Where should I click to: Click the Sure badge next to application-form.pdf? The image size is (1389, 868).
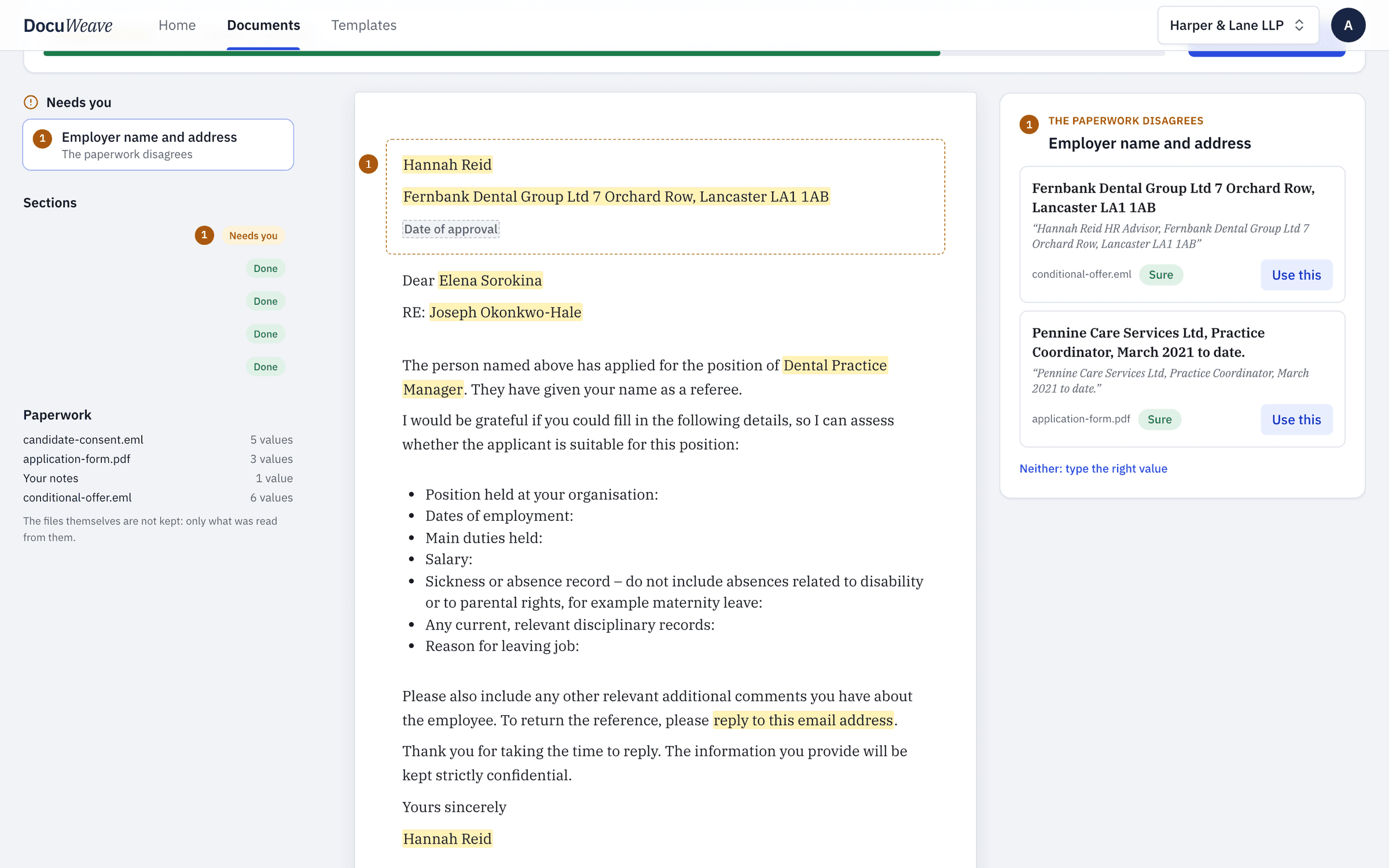[x=1160, y=420]
